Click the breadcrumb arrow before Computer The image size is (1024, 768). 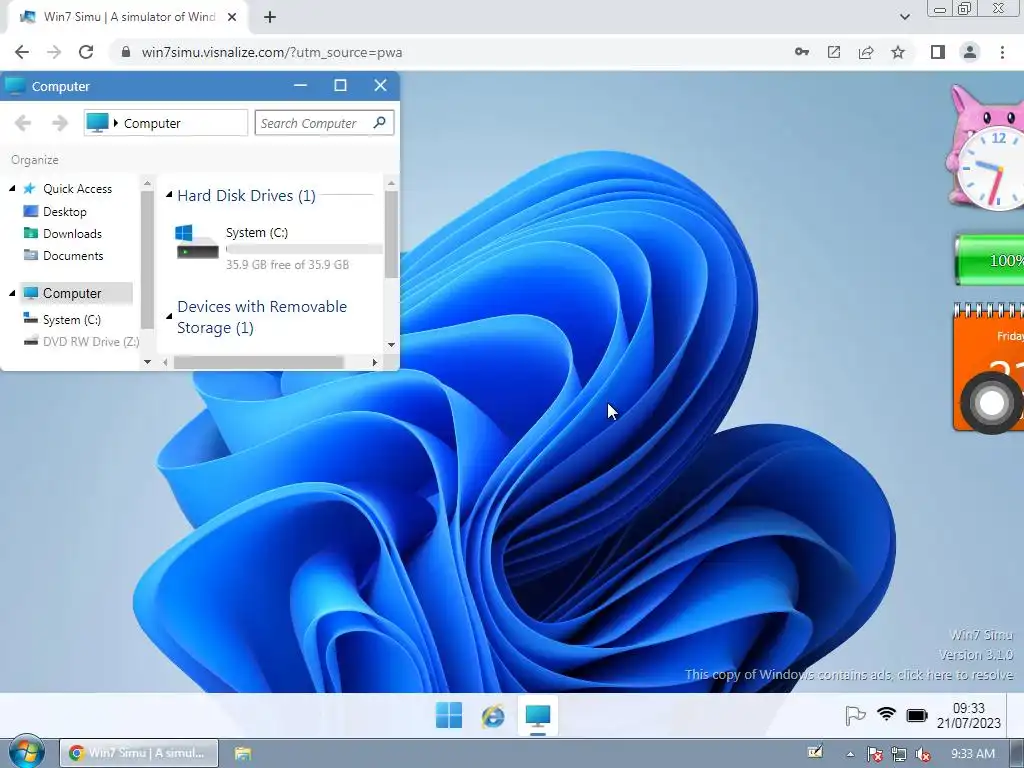point(116,123)
